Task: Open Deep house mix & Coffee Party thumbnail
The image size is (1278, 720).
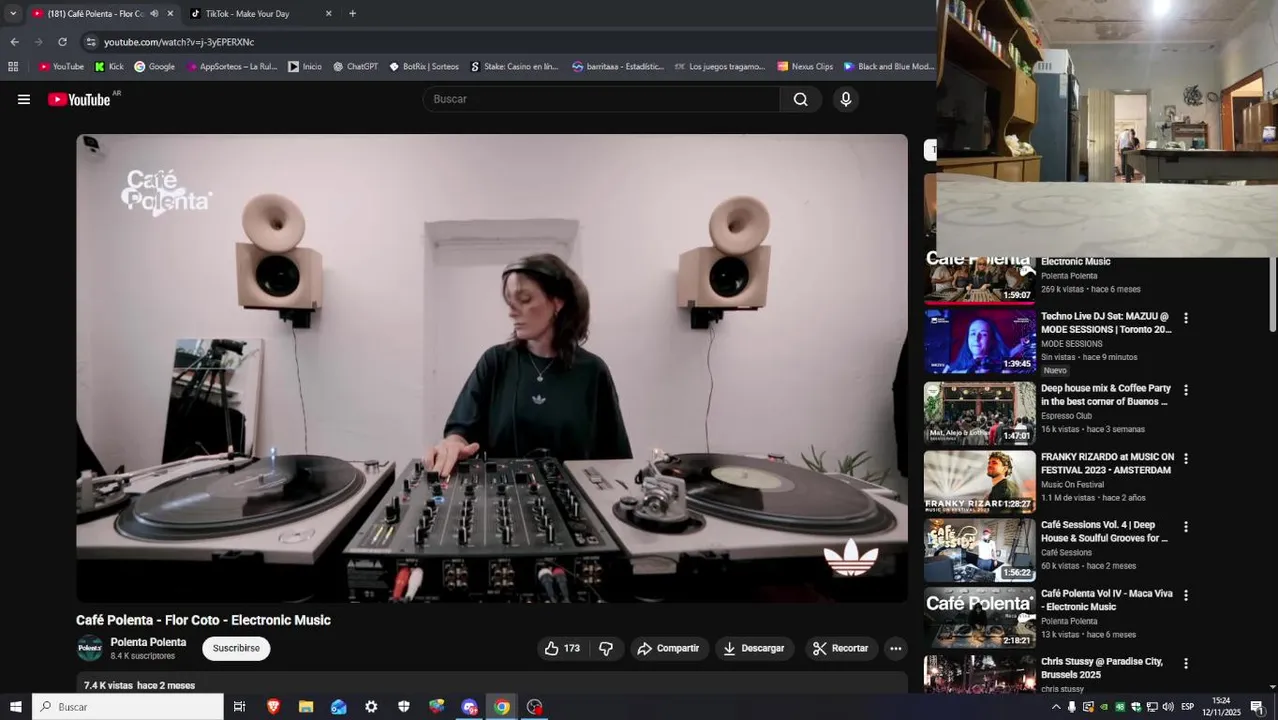Action: pyautogui.click(x=980, y=413)
